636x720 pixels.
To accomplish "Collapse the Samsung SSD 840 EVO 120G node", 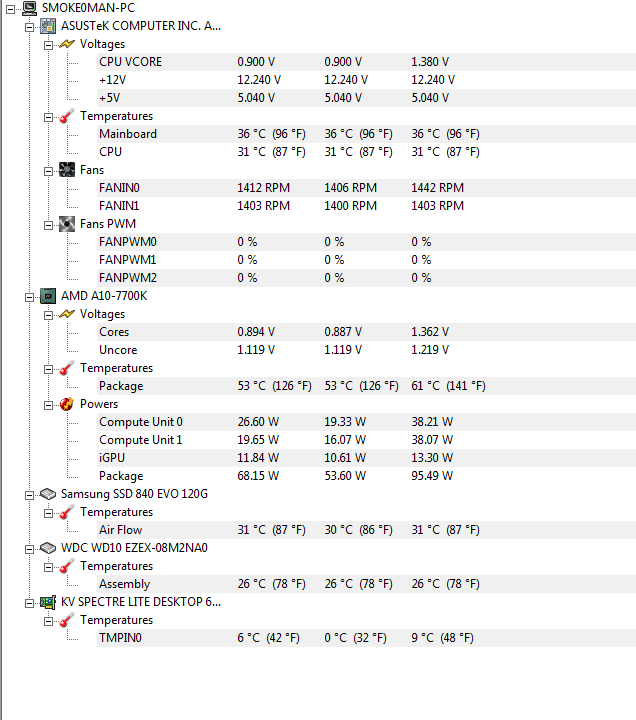I will [29, 495].
